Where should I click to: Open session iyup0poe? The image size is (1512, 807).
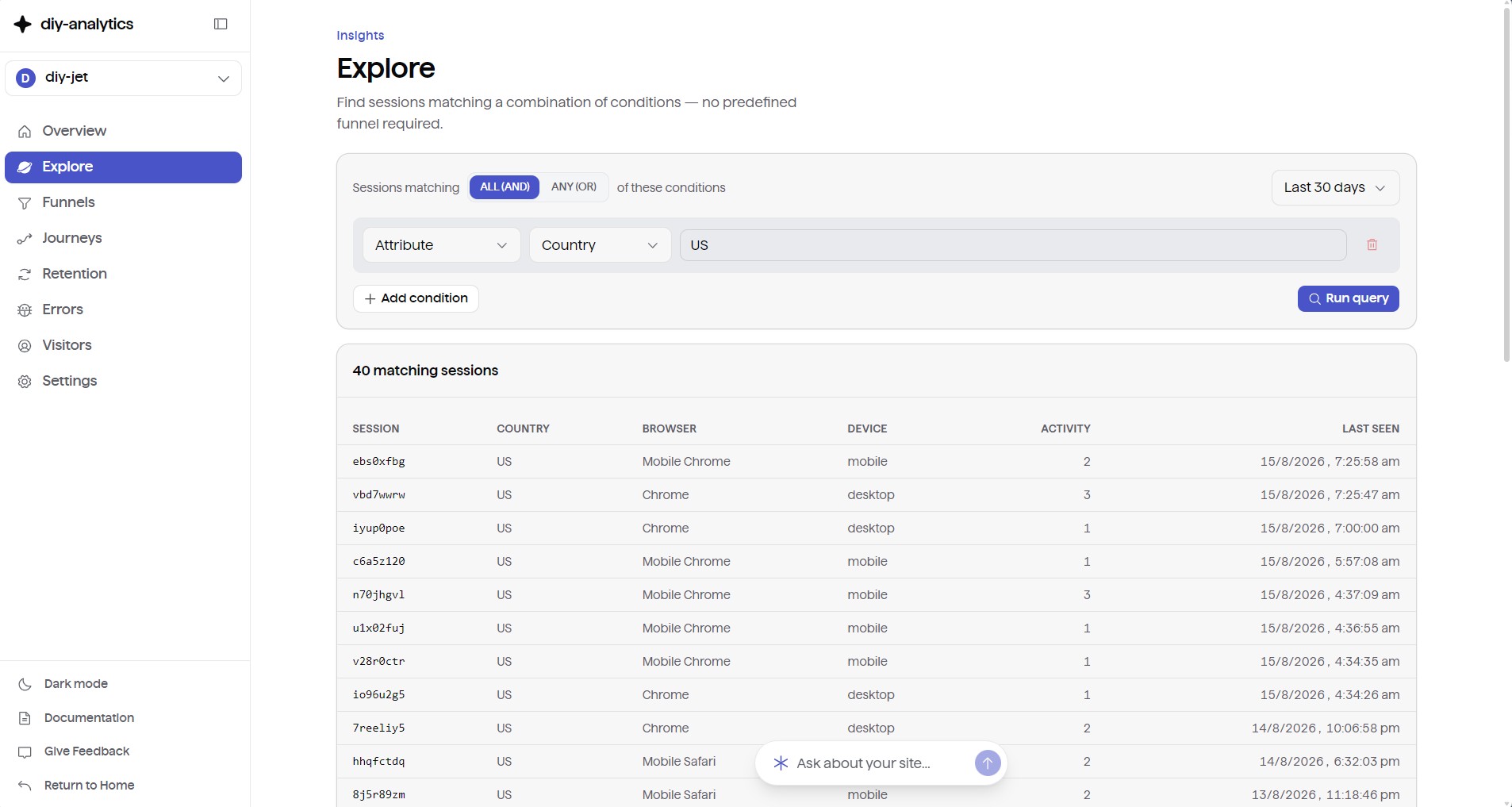pyautogui.click(x=379, y=528)
